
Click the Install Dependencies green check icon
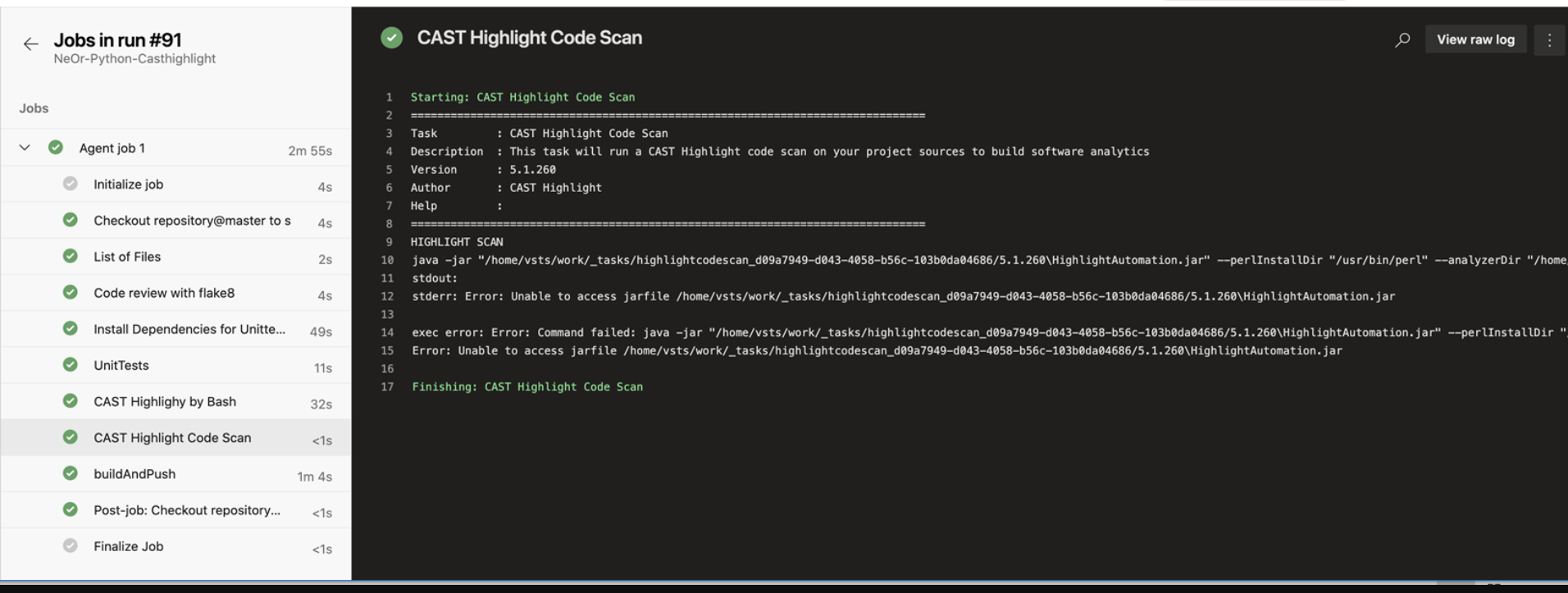tap(71, 328)
